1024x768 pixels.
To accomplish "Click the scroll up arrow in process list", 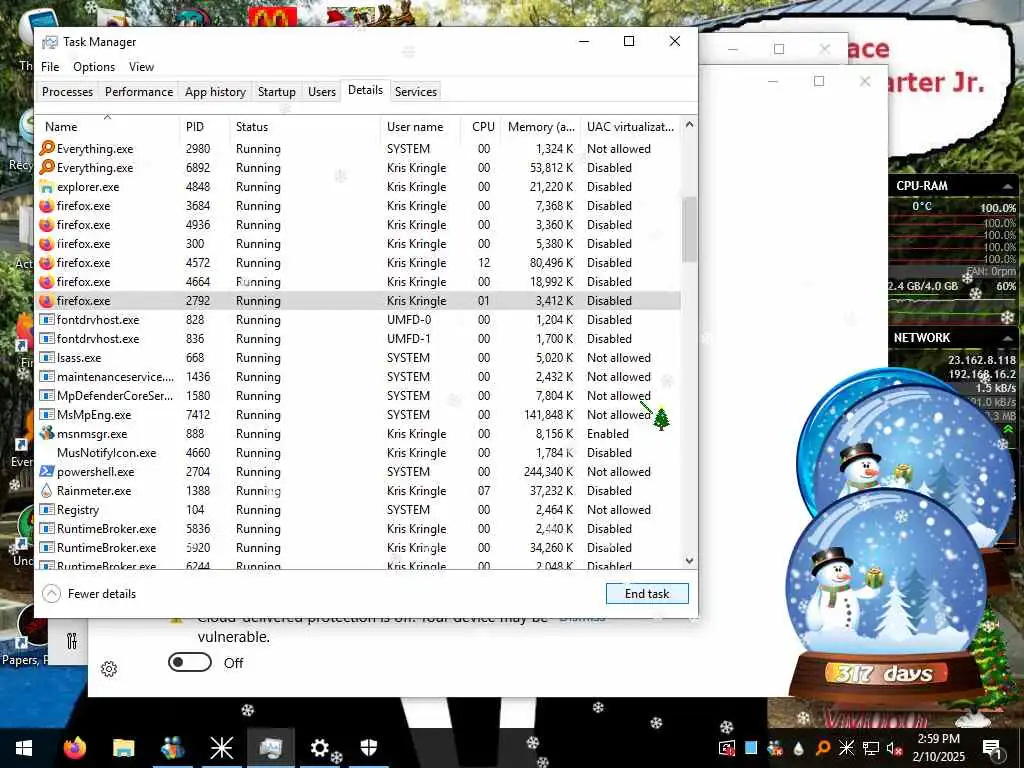I will pos(689,124).
